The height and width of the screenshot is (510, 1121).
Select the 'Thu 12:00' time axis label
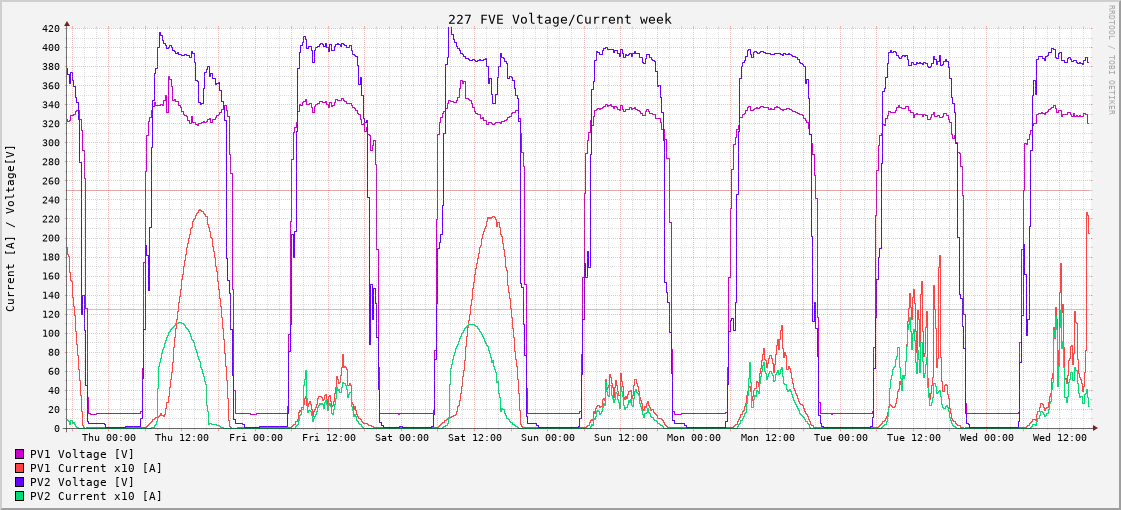(x=182, y=438)
